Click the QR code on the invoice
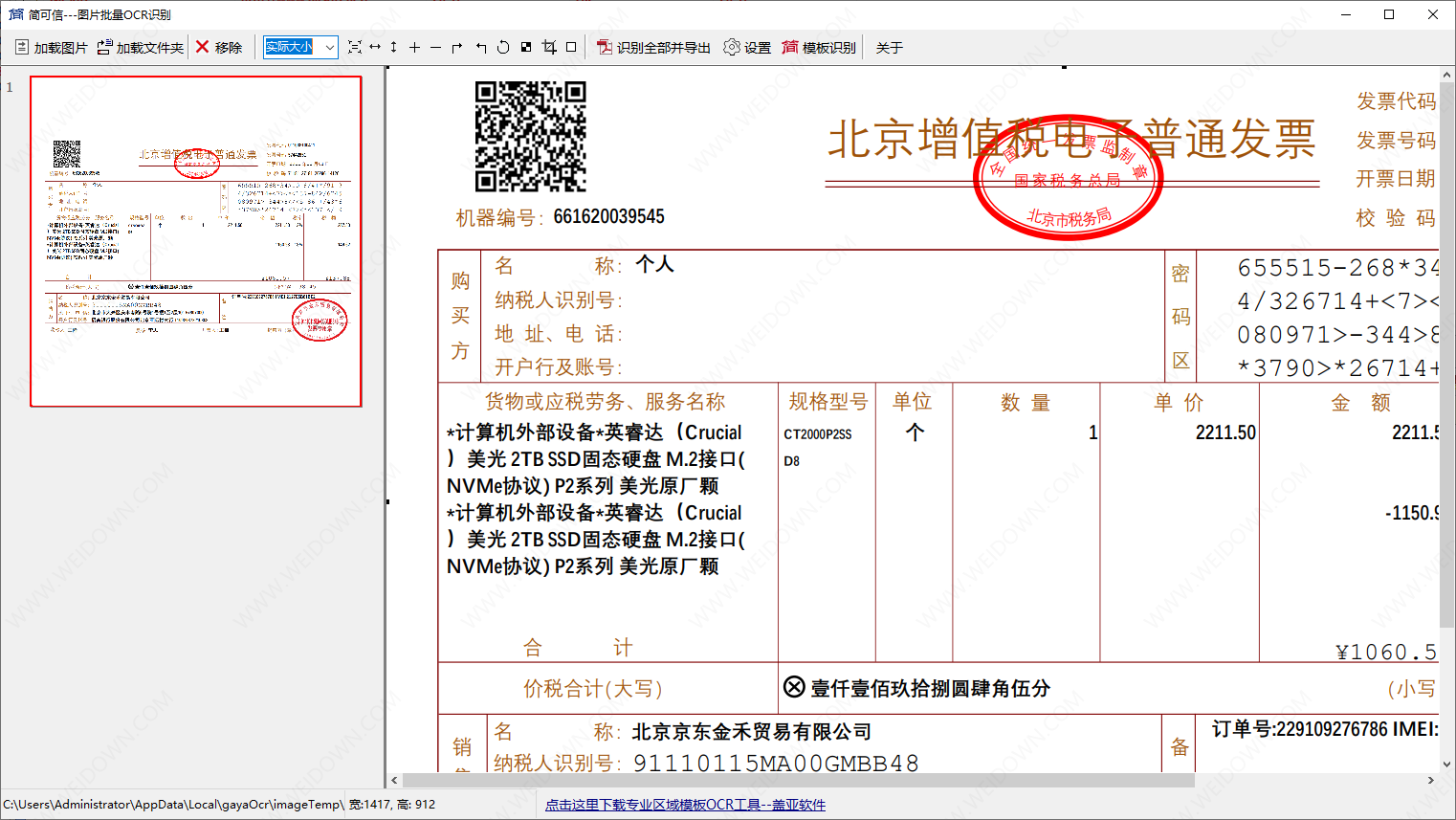This screenshot has height=820, width=1456. pos(531,137)
